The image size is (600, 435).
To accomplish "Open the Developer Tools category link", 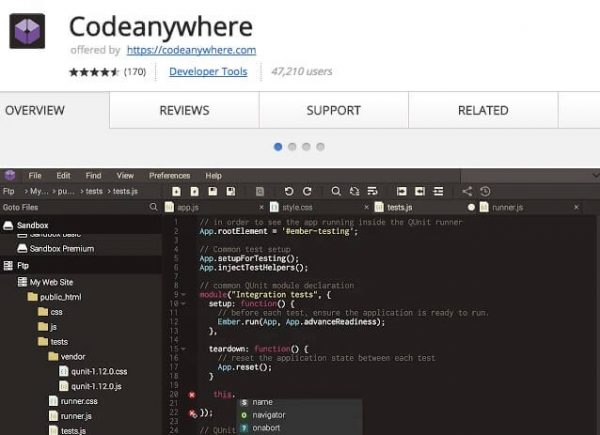I will tap(208, 72).
